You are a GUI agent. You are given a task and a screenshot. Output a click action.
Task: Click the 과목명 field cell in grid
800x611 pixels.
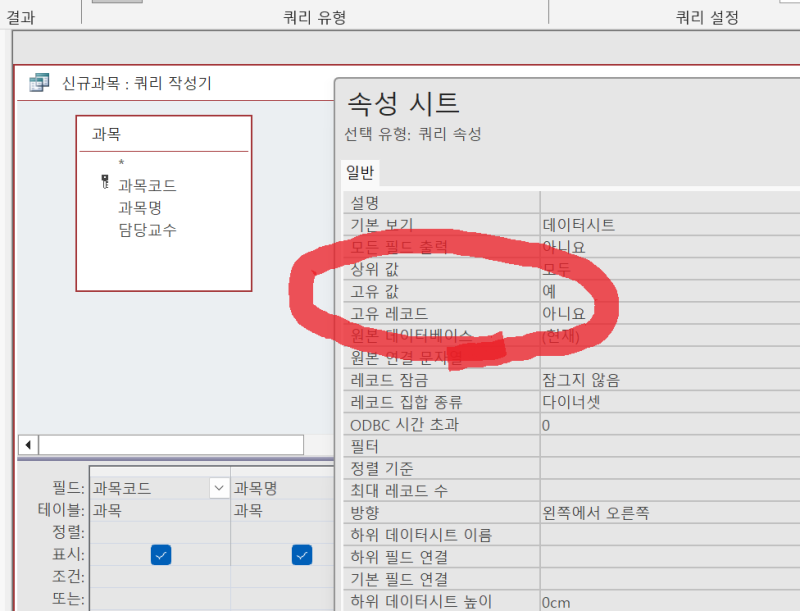283,488
